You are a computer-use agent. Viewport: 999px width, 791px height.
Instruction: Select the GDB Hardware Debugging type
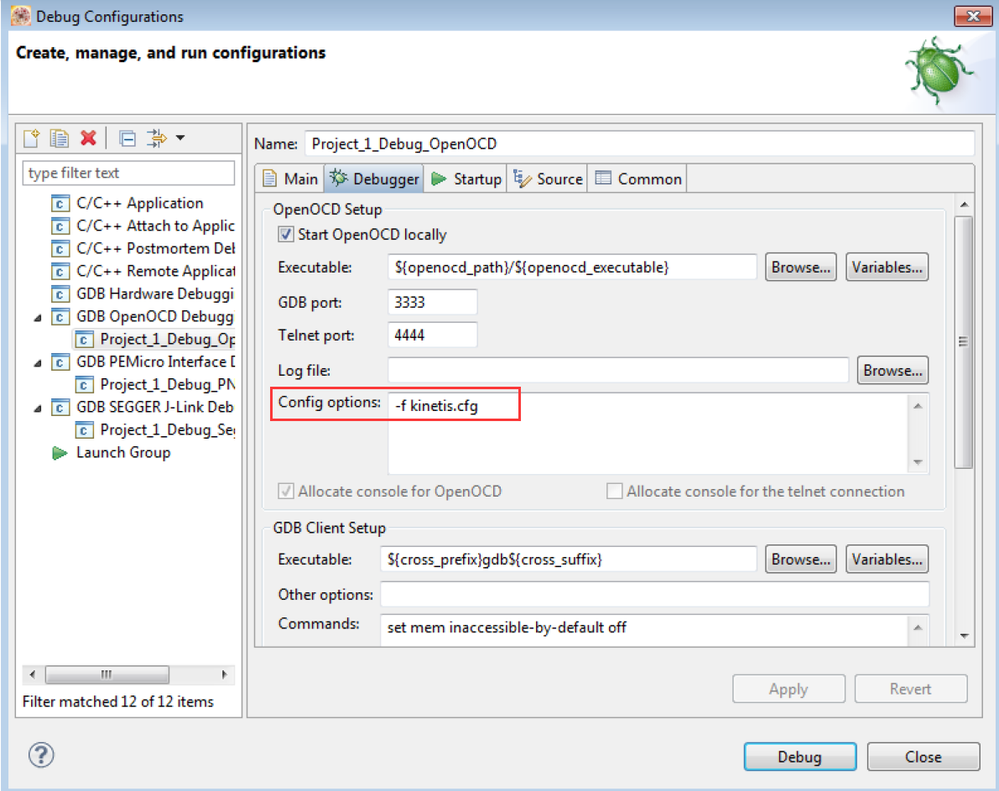(154, 294)
